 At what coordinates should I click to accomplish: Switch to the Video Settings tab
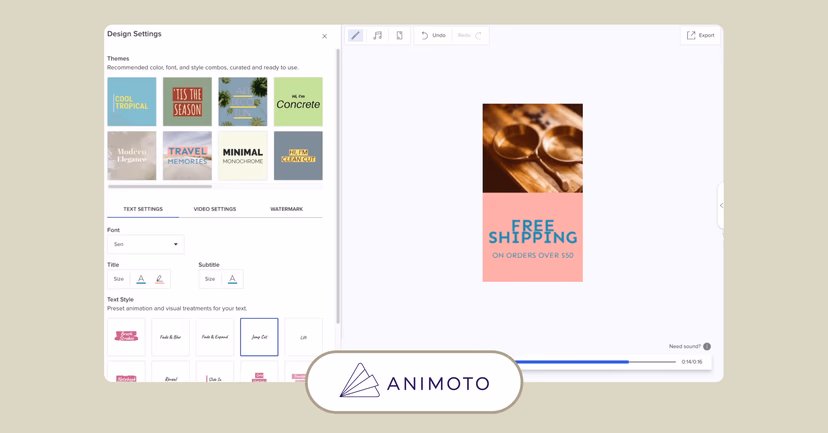(215, 209)
